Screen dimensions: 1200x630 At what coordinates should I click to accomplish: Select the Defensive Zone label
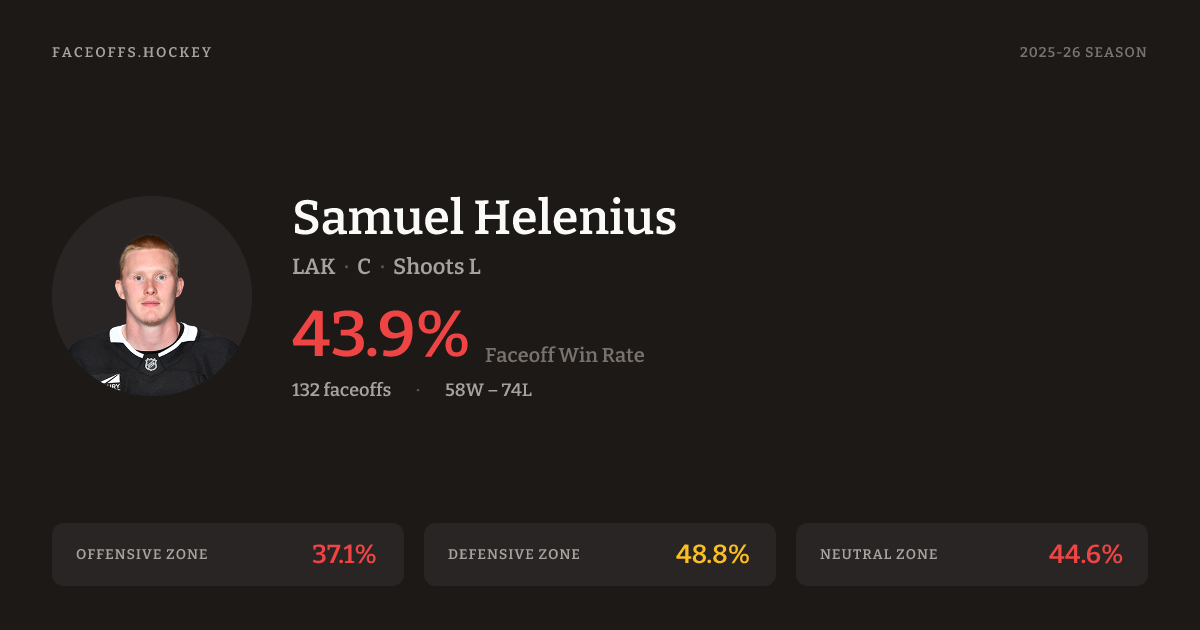(x=514, y=554)
